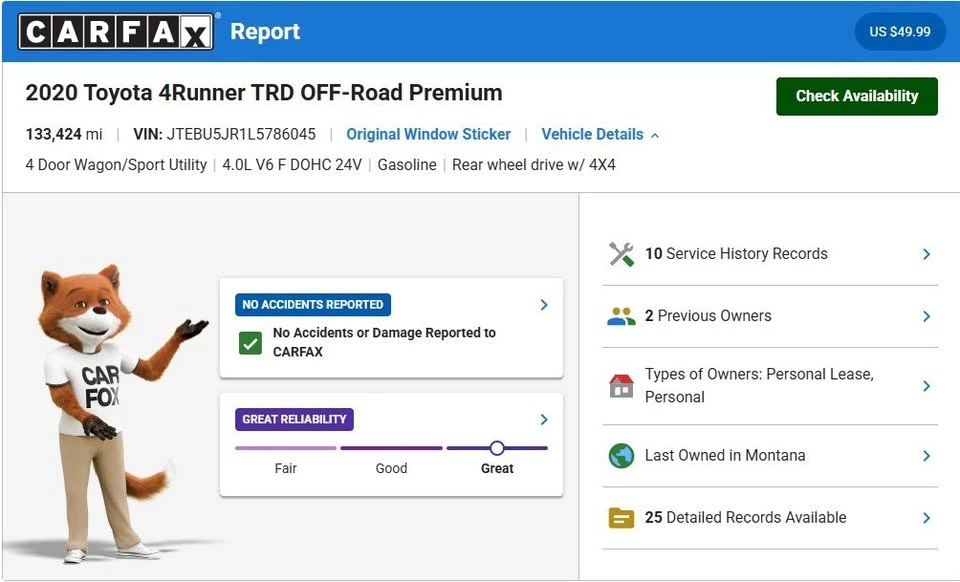Image resolution: width=960 pixels, height=582 pixels.
Task: Click the 2020 Toyota 4Runner title
Action: point(264,92)
